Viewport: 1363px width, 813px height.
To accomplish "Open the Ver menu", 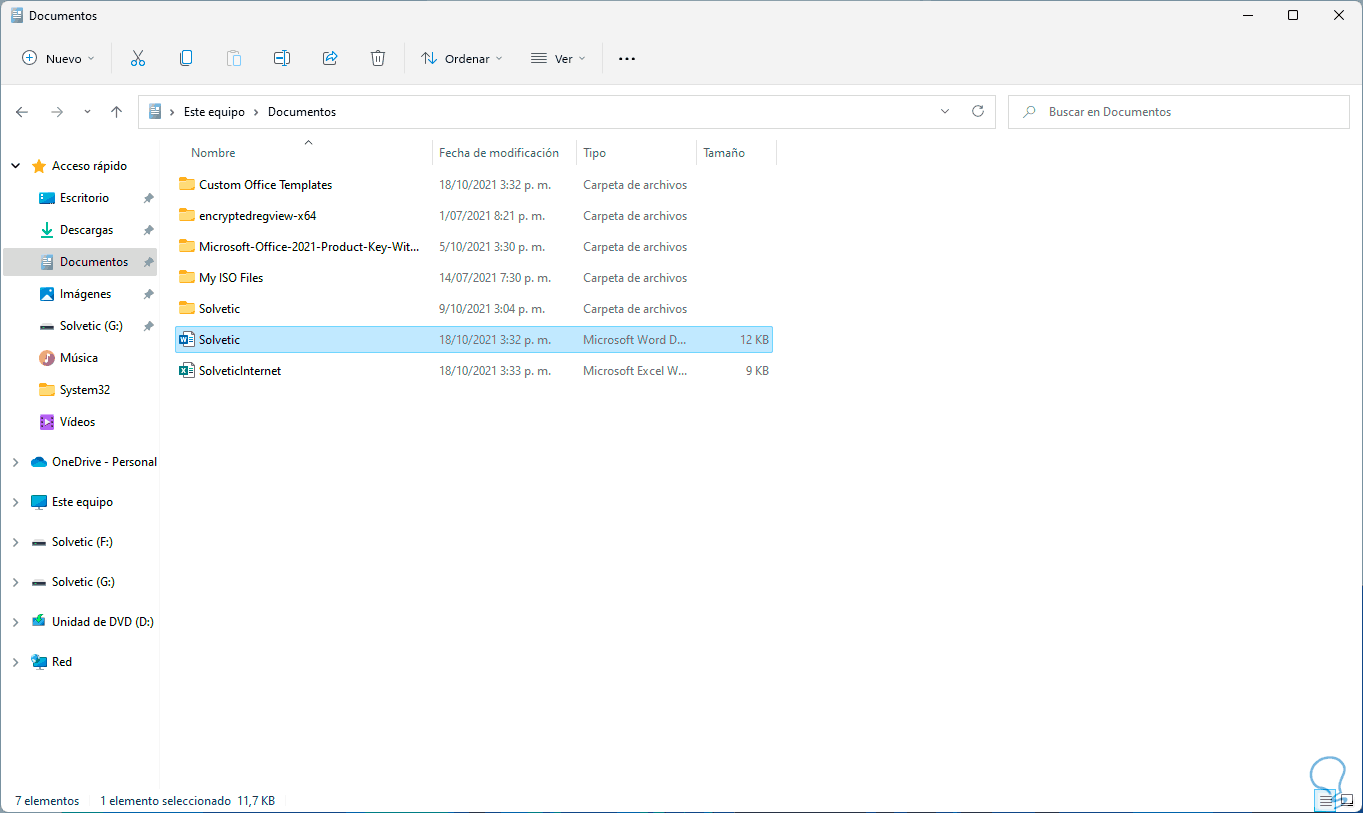I will click(x=558, y=59).
